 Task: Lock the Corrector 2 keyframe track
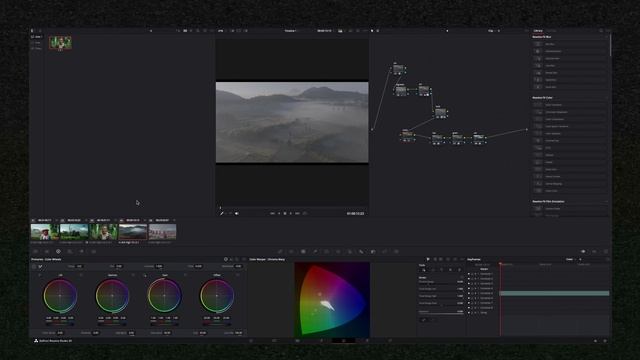pyautogui.click(x=472, y=279)
